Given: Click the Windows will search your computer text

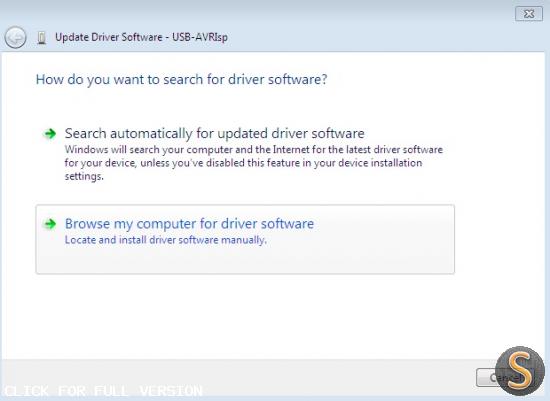Looking at the screenshot, I should click(x=254, y=150).
